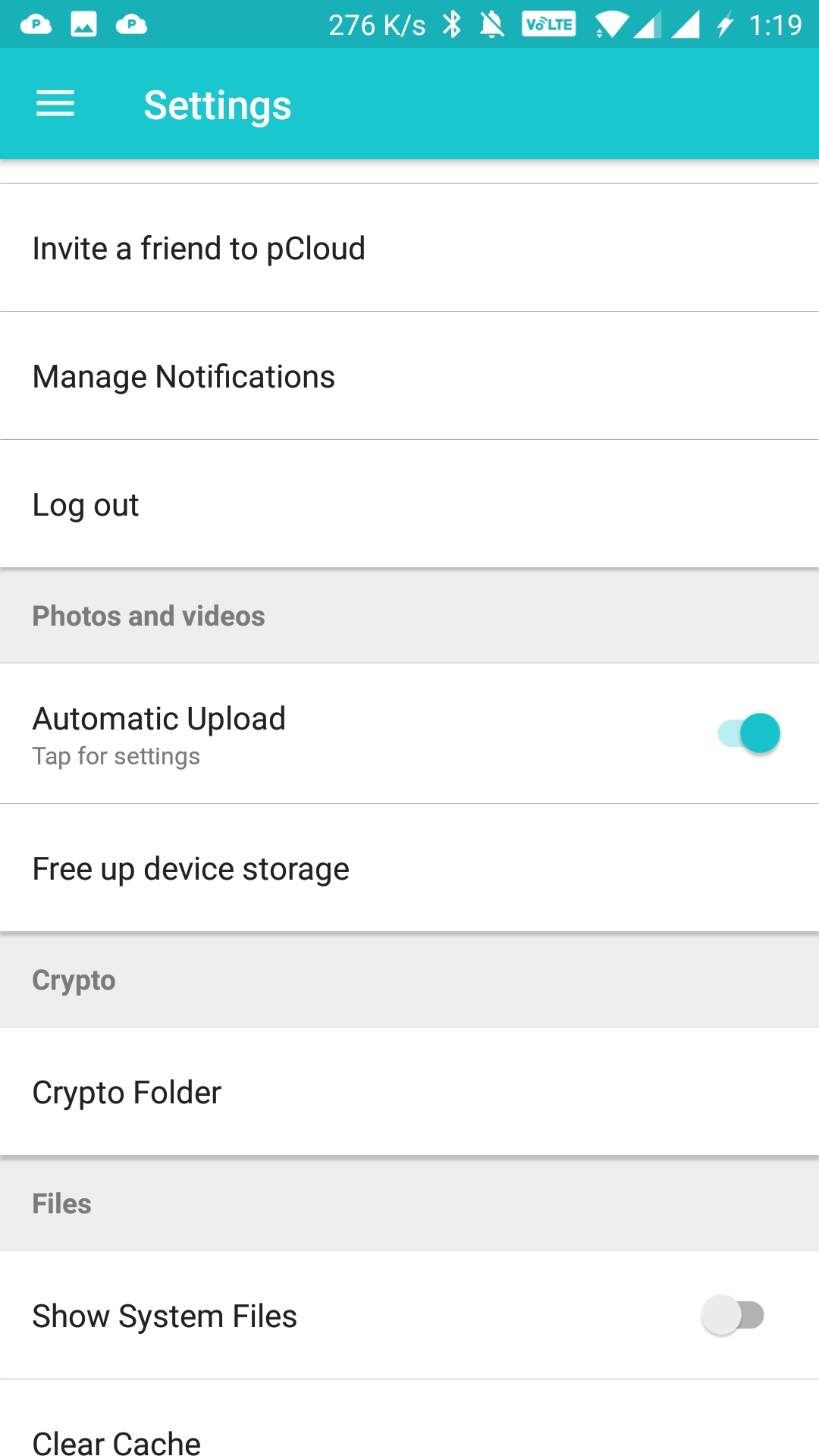
Task: Open the Crypto Folder option
Action: pyautogui.click(x=127, y=1093)
